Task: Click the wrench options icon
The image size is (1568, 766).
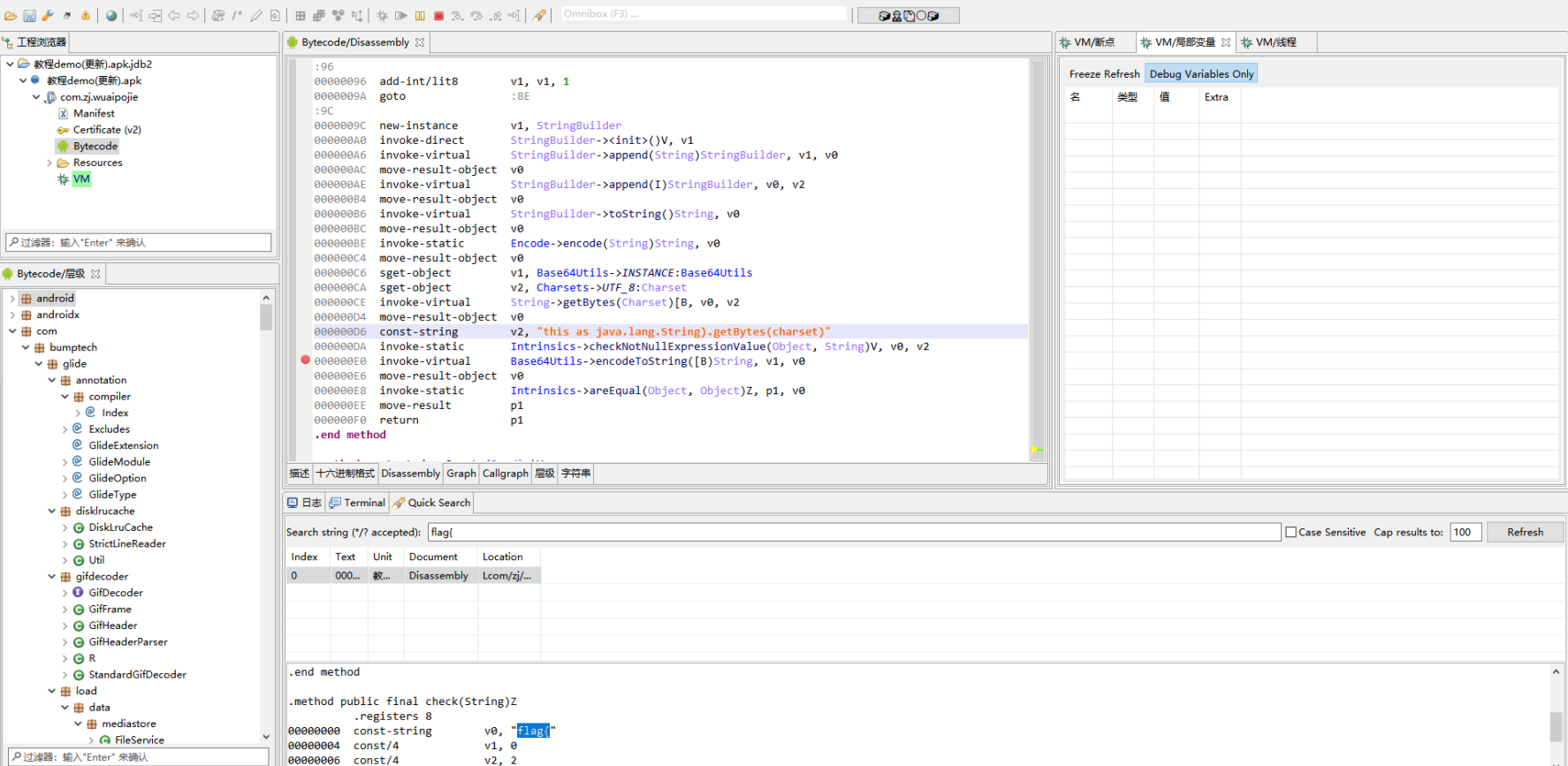Action: (x=48, y=15)
